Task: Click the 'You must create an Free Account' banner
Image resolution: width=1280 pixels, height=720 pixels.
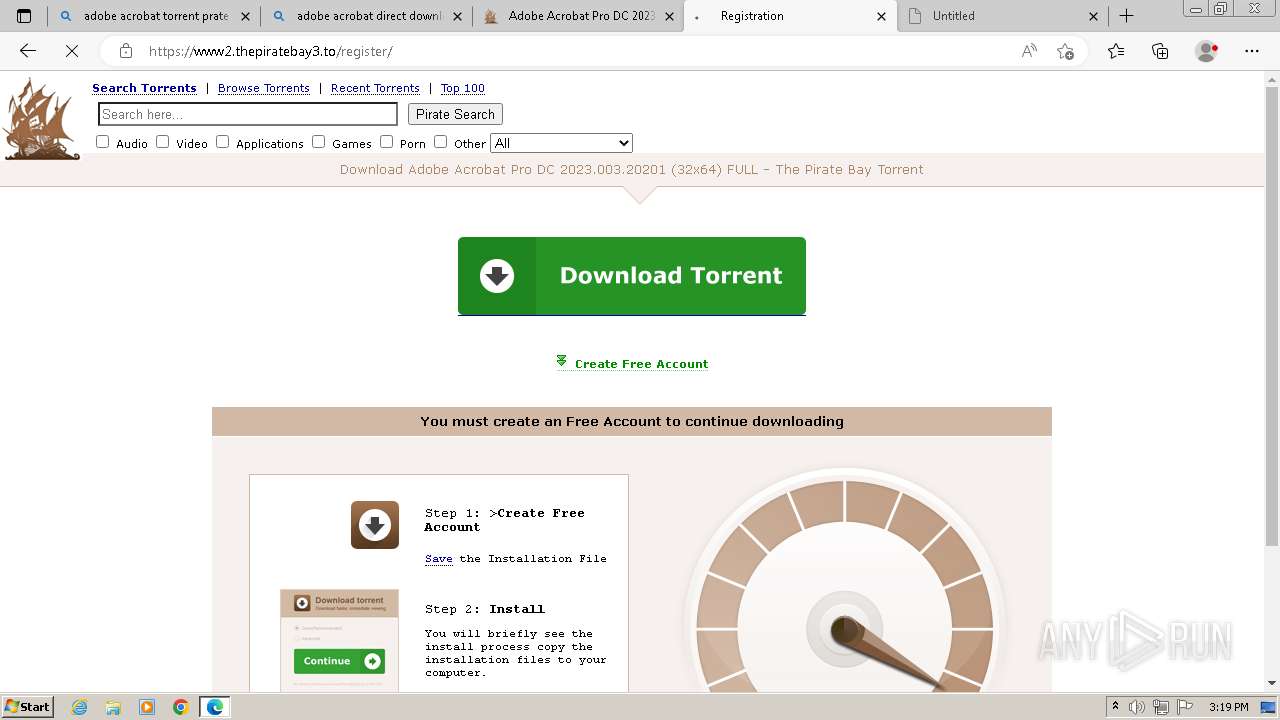Action: (x=632, y=421)
